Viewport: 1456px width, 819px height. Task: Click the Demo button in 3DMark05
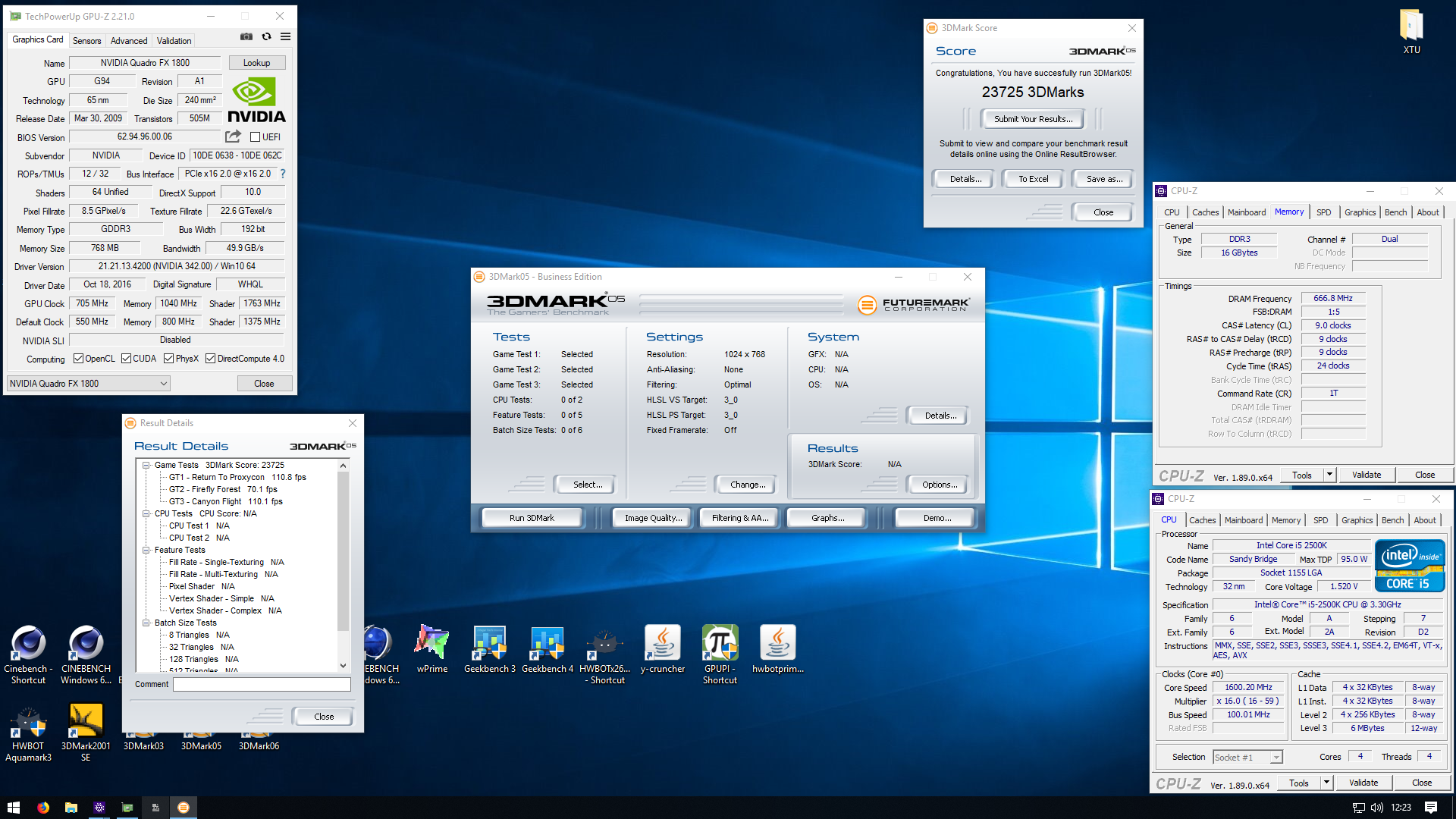937,518
